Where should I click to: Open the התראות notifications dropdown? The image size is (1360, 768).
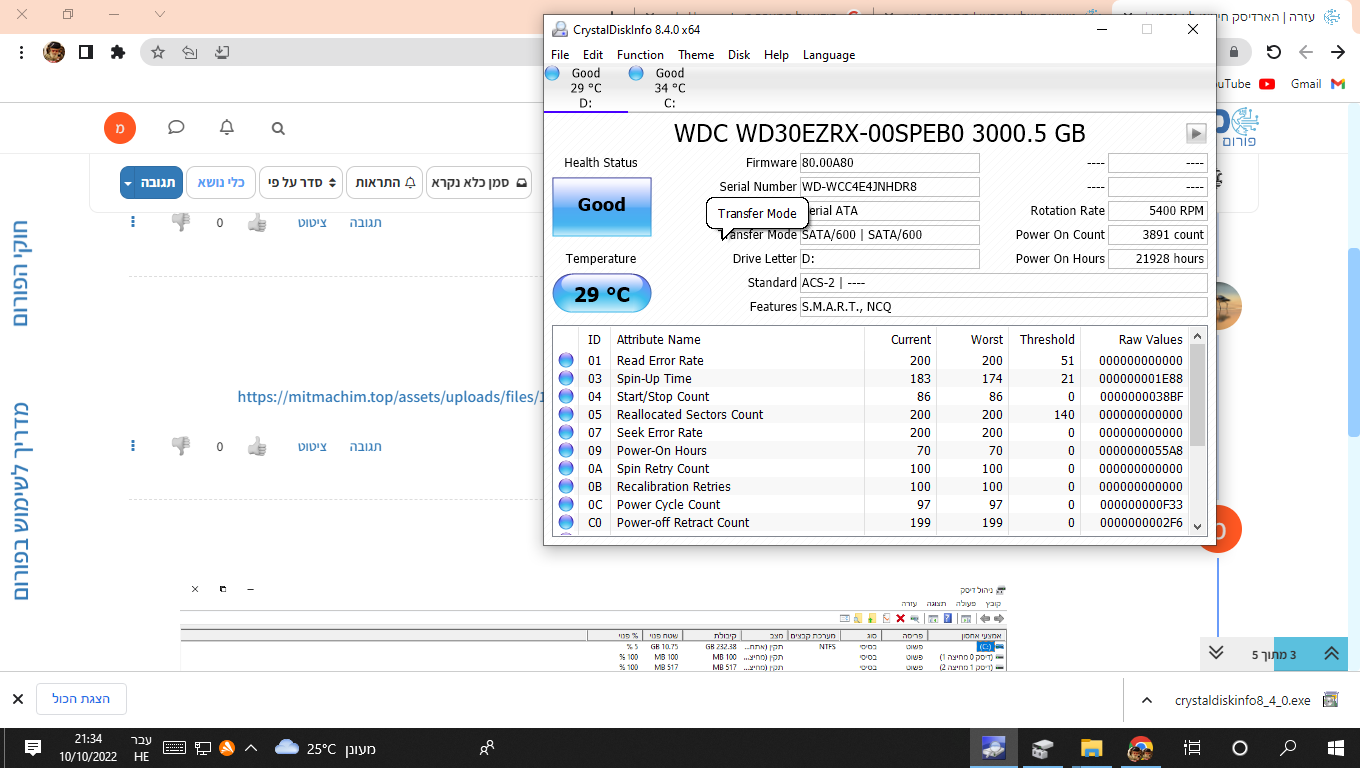pyautogui.click(x=384, y=183)
